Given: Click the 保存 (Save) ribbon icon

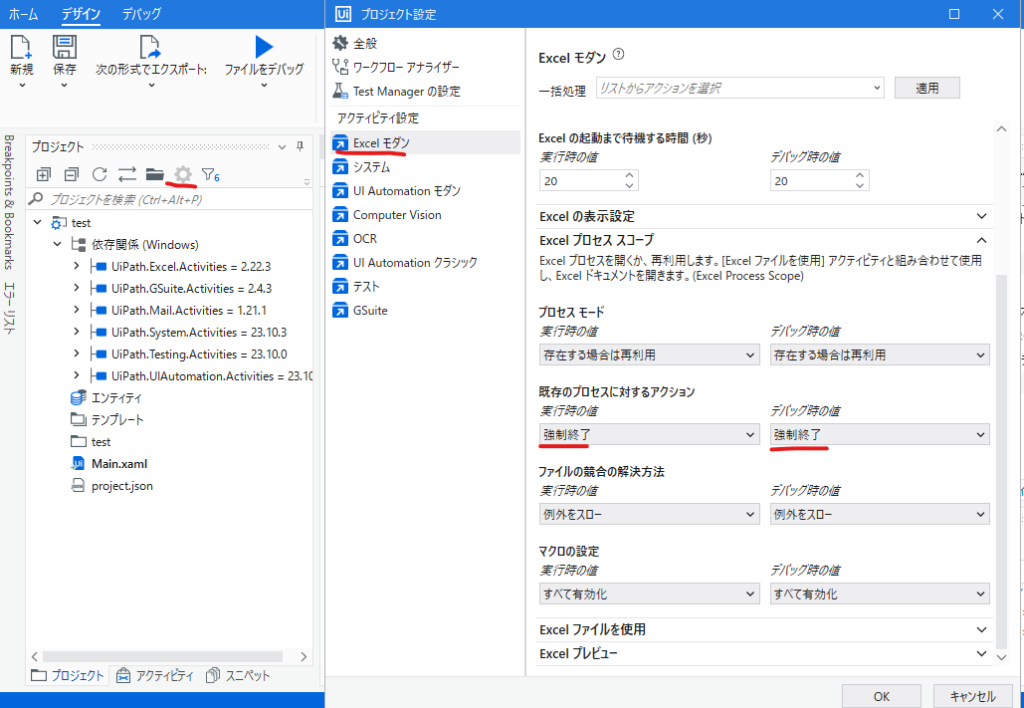Looking at the screenshot, I should tap(64, 47).
